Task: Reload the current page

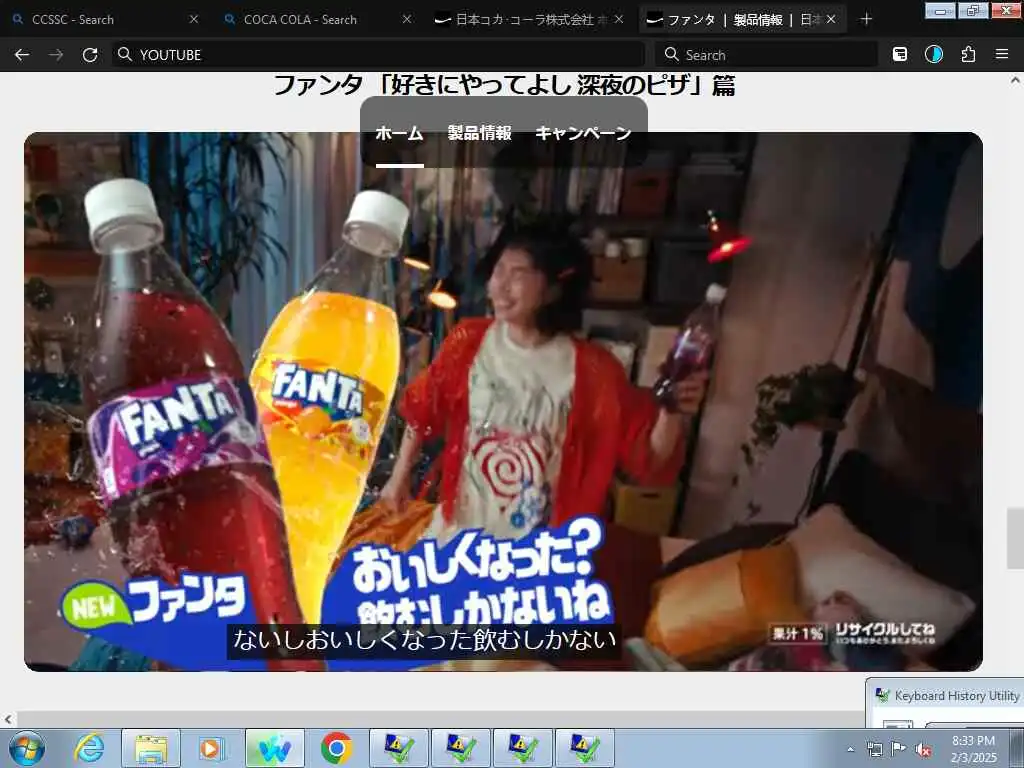Action: [x=90, y=55]
